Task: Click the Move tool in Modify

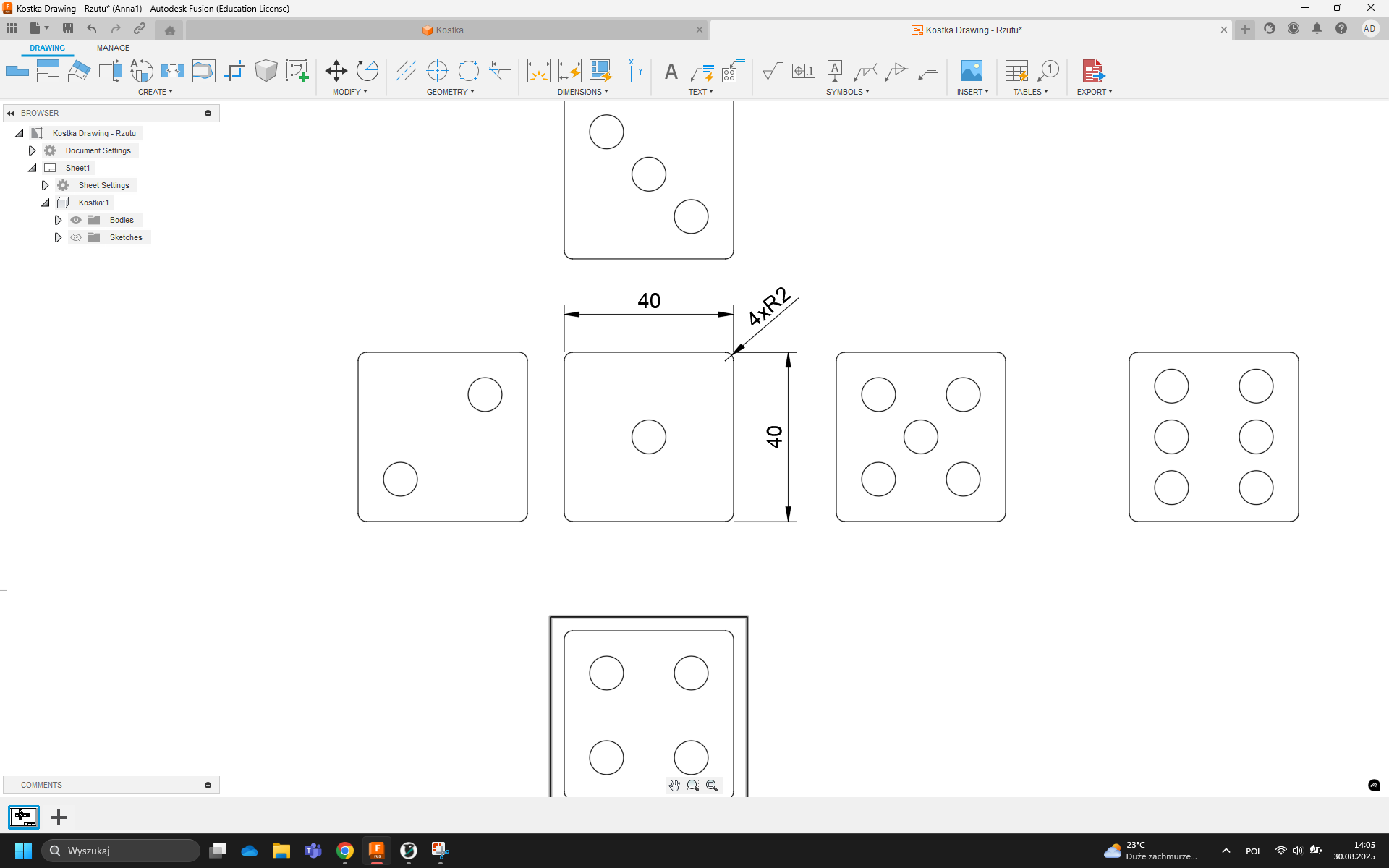Action: click(336, 71)
